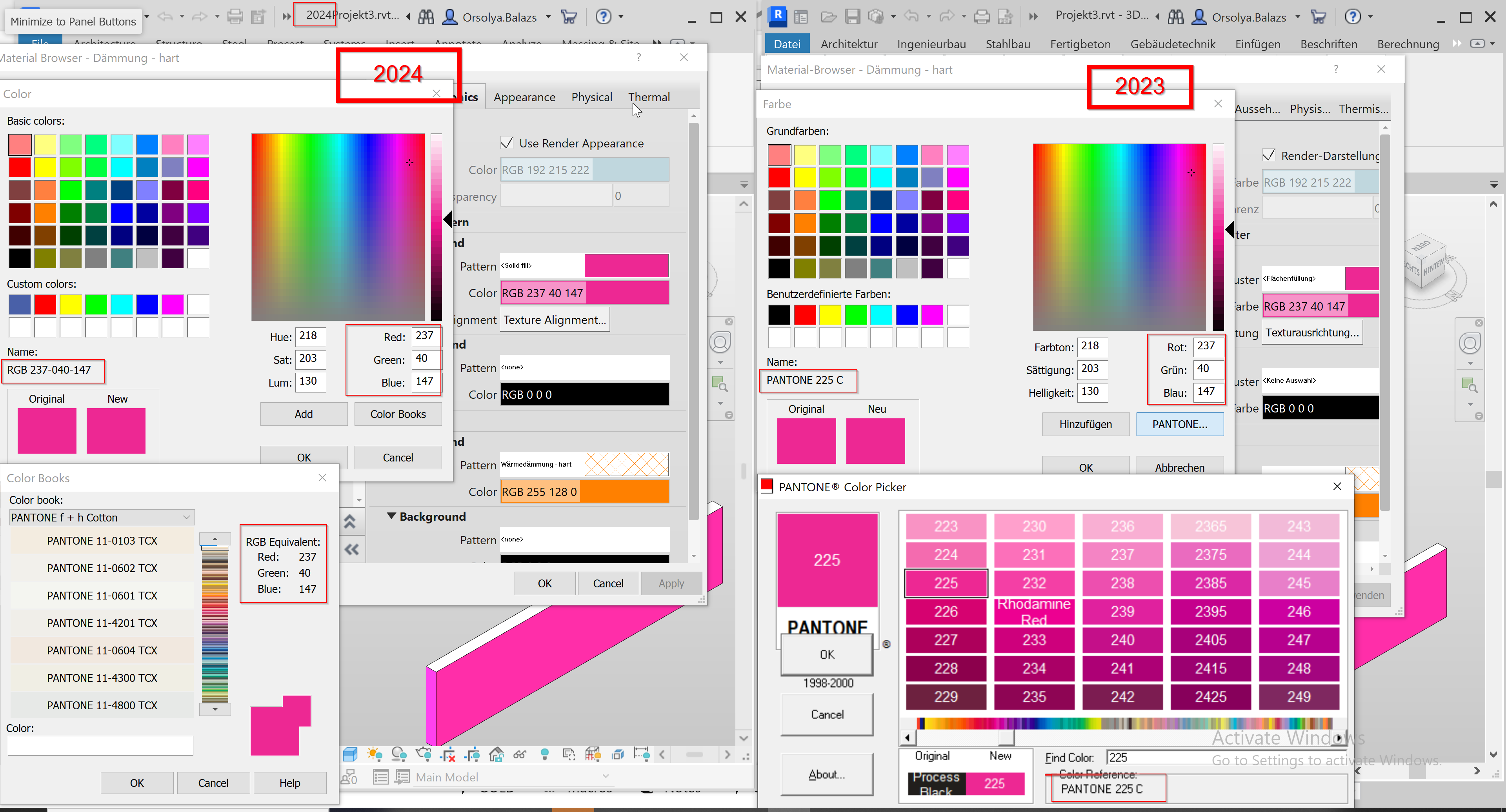
Task: Click the Export PDF icon in right toolbar
Action: coord(1004,17)
